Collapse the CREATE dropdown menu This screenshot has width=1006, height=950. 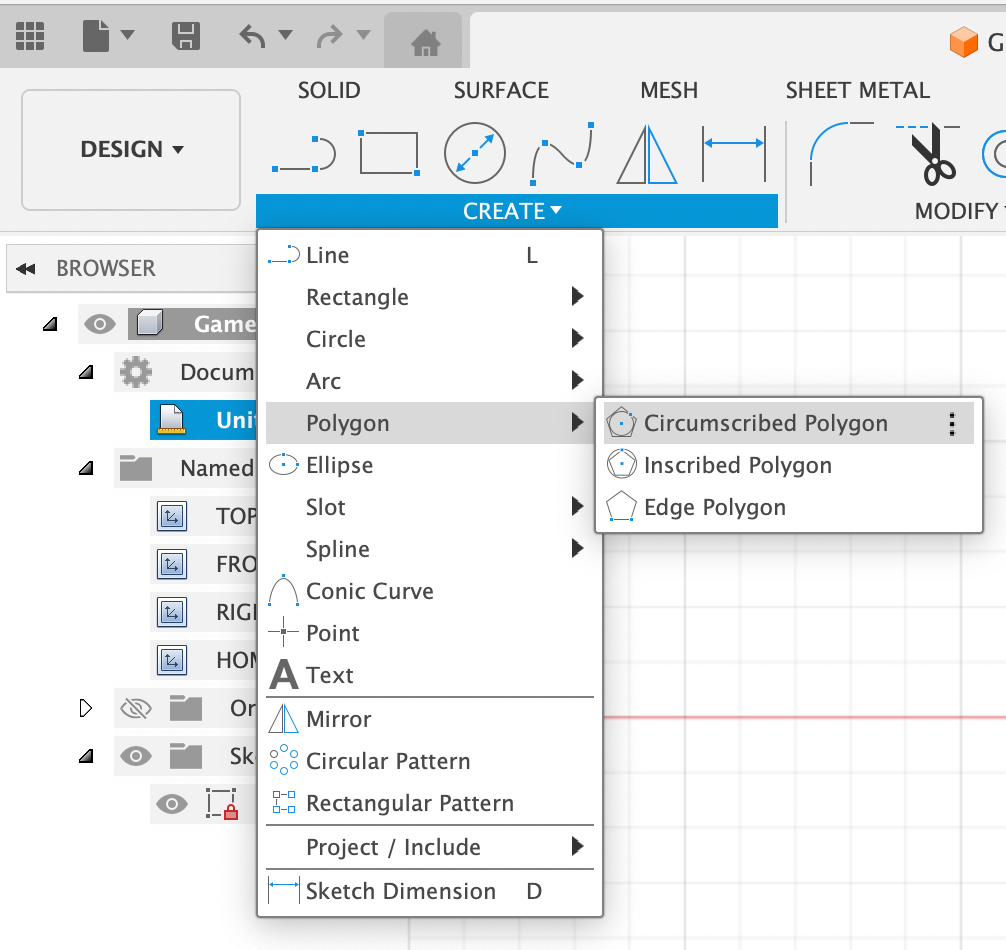click(516, 211)
